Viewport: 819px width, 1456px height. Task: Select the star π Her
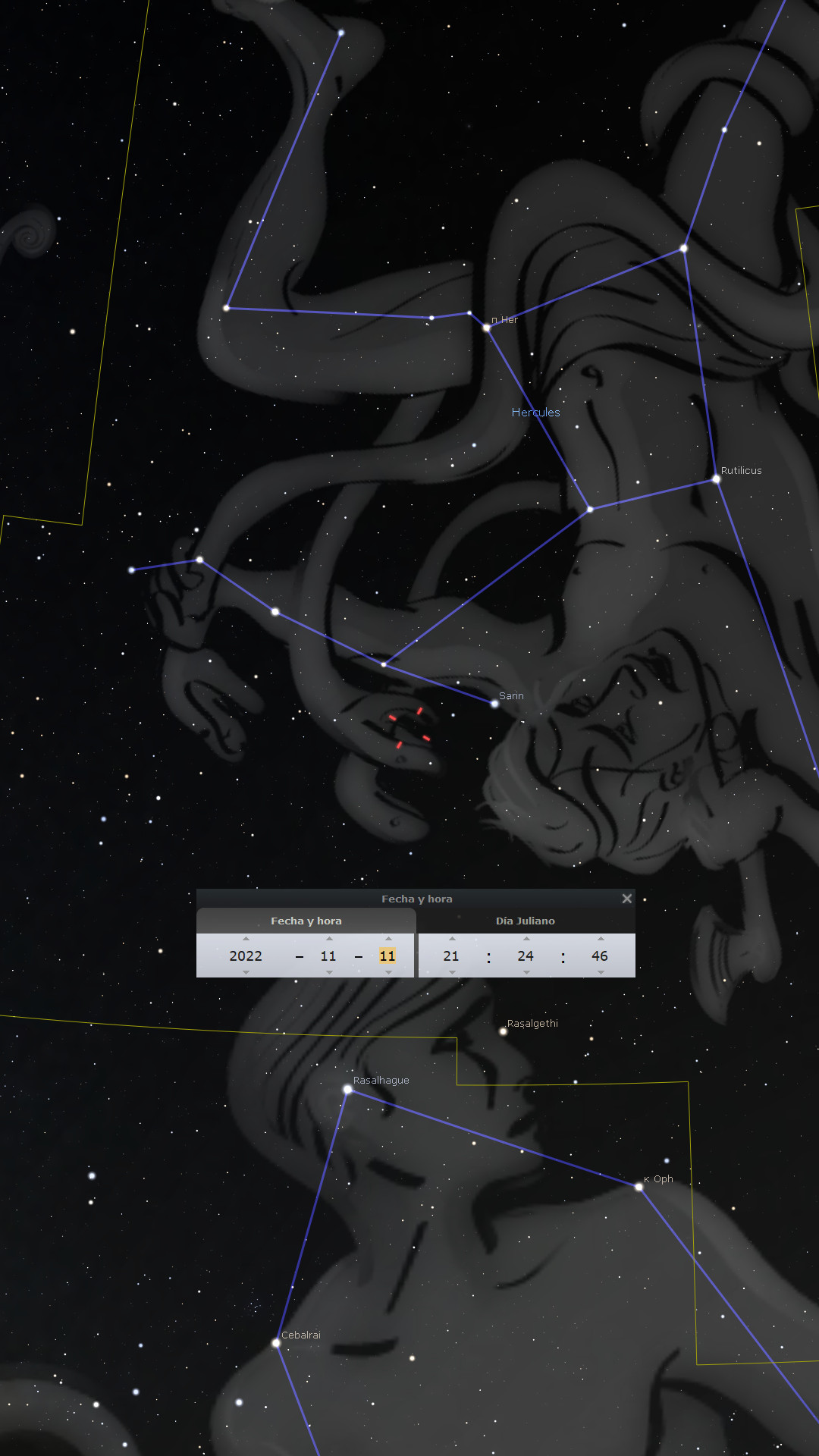(487, 328)
